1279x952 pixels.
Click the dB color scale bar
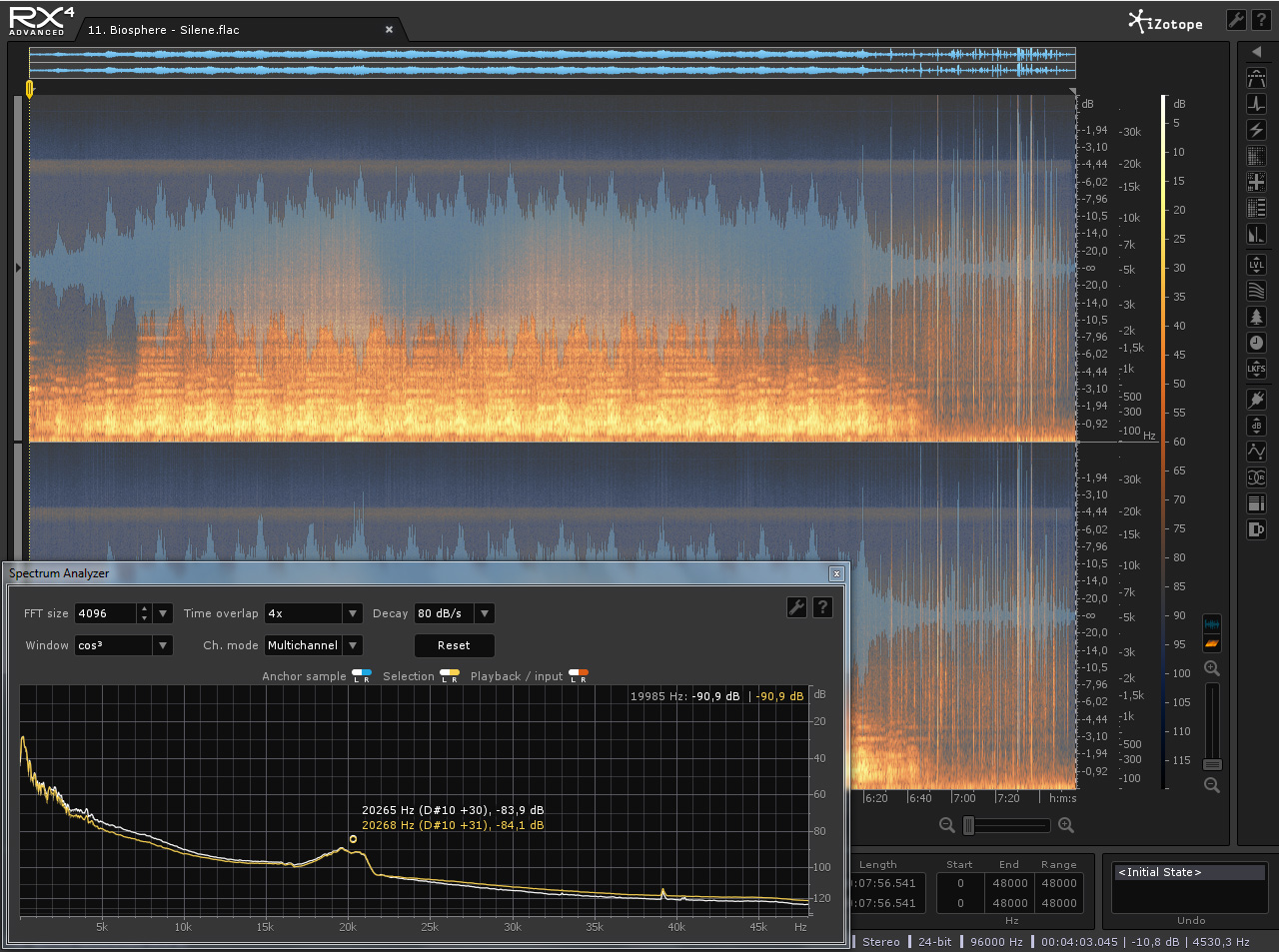(x=1164, y=442)
